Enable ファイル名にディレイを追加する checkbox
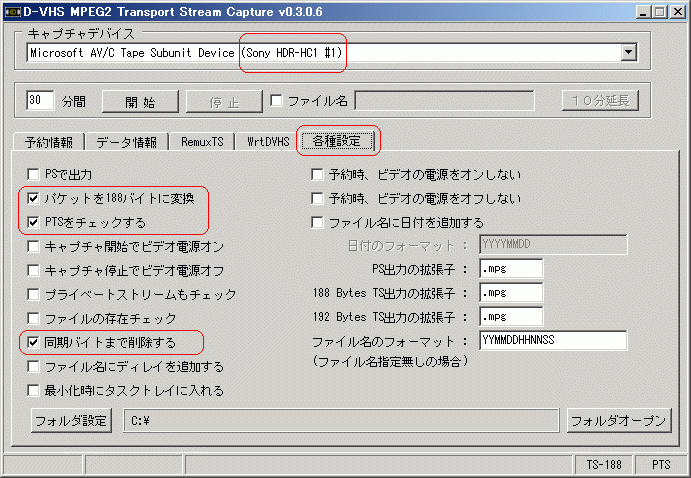 coord(33,366)
